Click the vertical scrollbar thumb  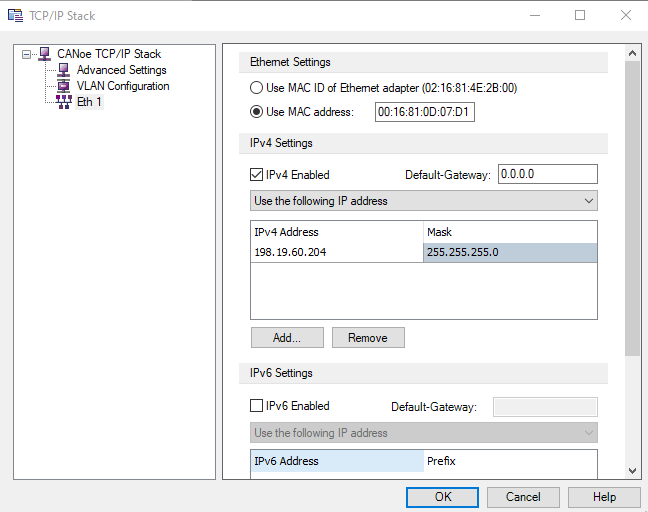(x=632, y=208)
